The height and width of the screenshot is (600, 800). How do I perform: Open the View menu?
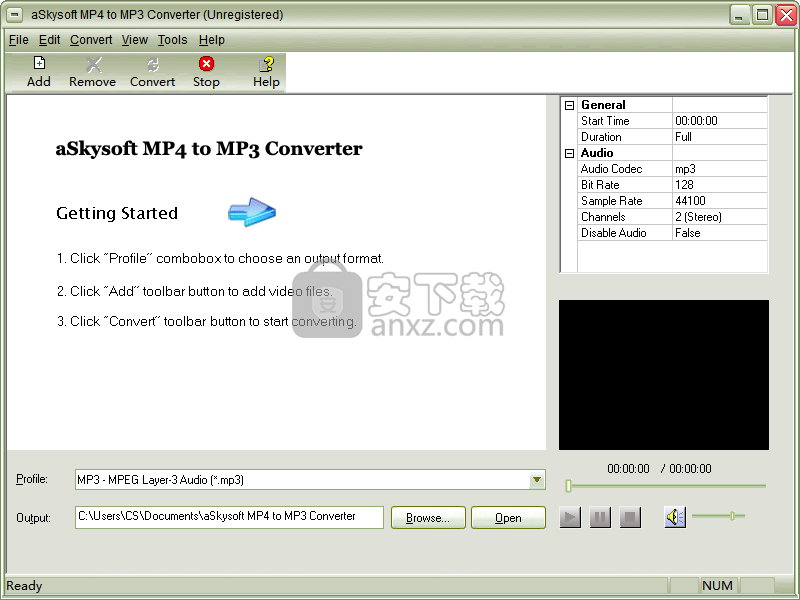[135, 40]
